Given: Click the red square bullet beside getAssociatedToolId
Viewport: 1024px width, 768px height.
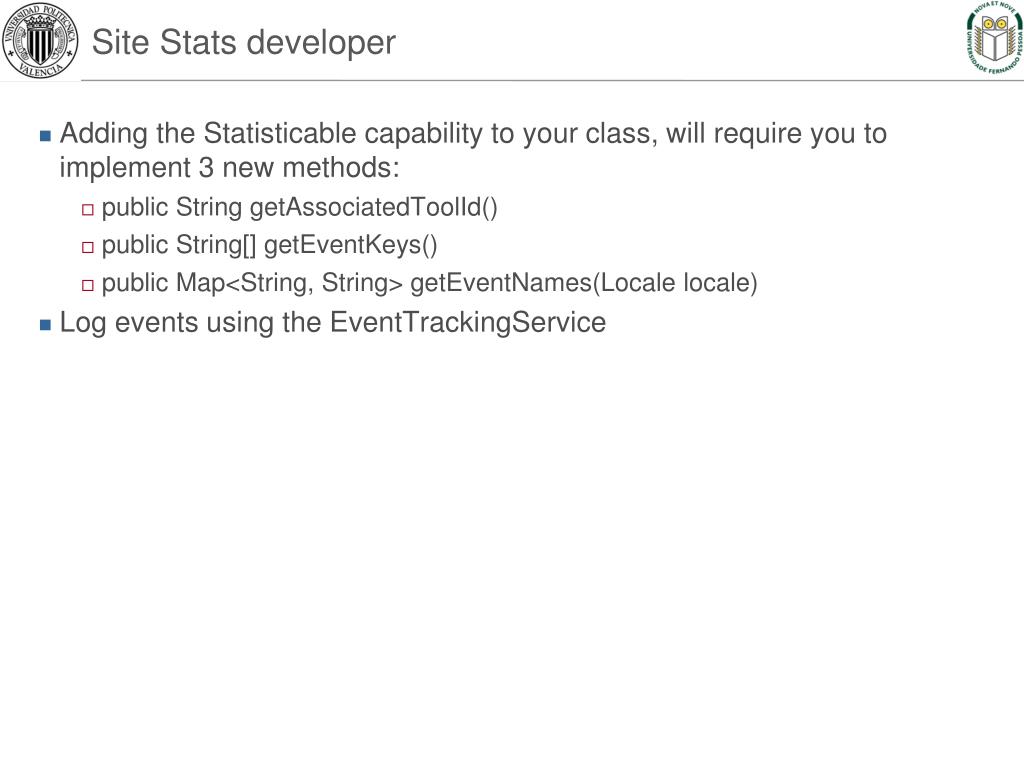Looking at the screenshot, I should [x=88, y=210].
